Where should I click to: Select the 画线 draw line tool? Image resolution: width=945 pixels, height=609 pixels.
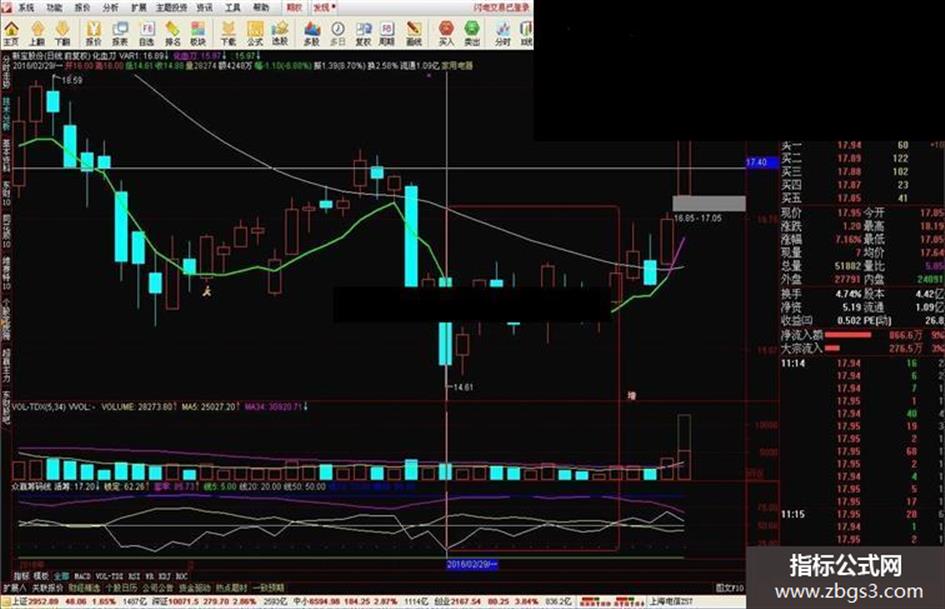(x=413, y=33)
